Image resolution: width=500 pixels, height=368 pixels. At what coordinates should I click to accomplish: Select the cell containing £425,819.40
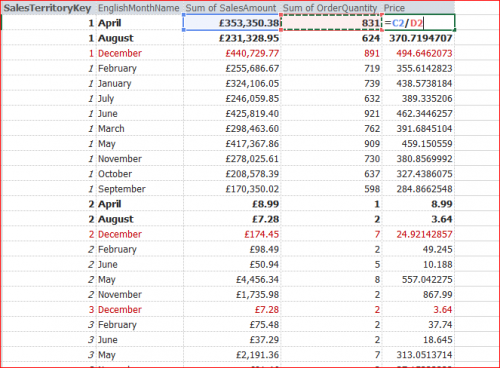click(232, 114)
